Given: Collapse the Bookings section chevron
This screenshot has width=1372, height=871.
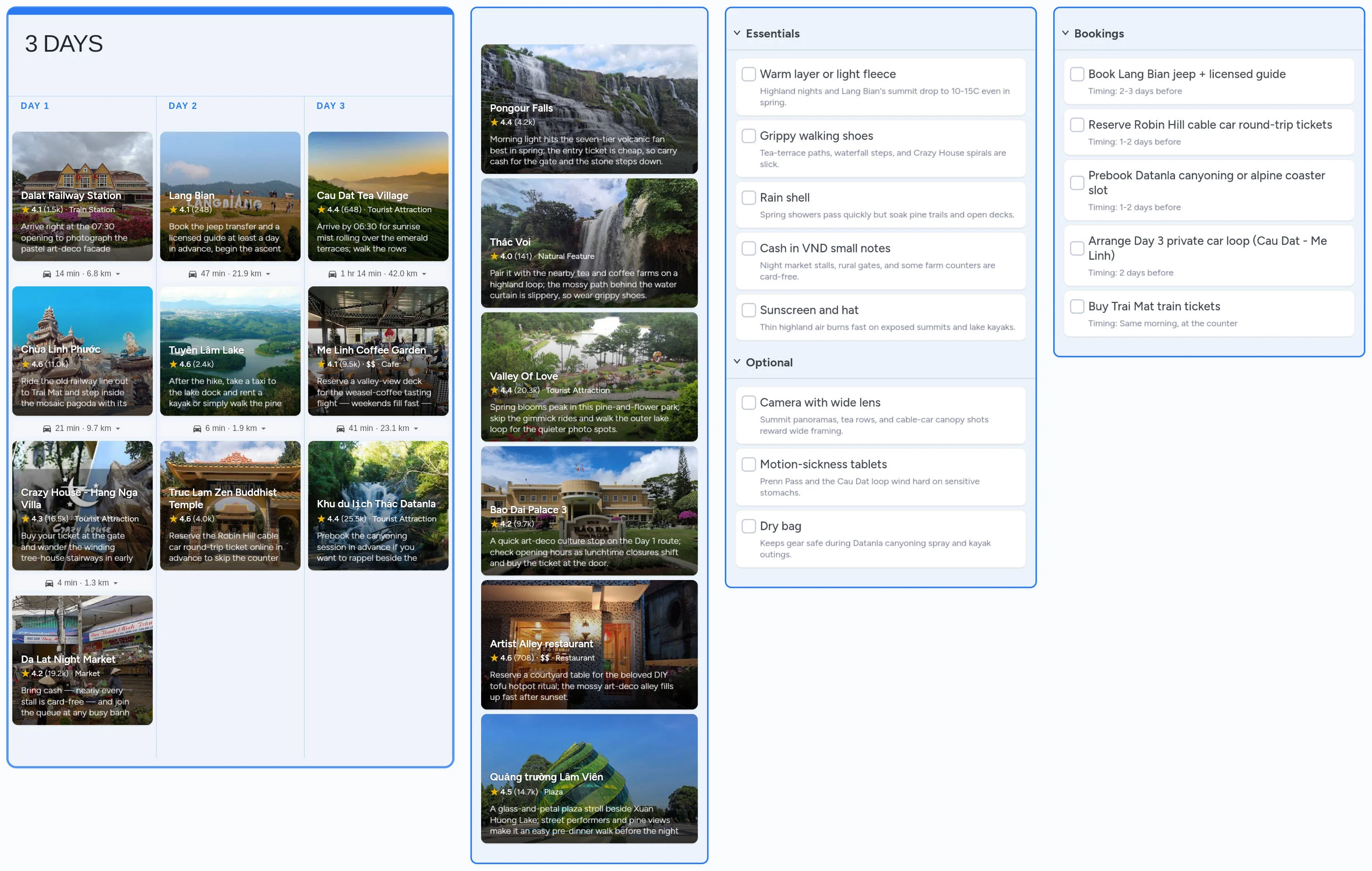Looking at the screenshot, I should (1065, 33).
